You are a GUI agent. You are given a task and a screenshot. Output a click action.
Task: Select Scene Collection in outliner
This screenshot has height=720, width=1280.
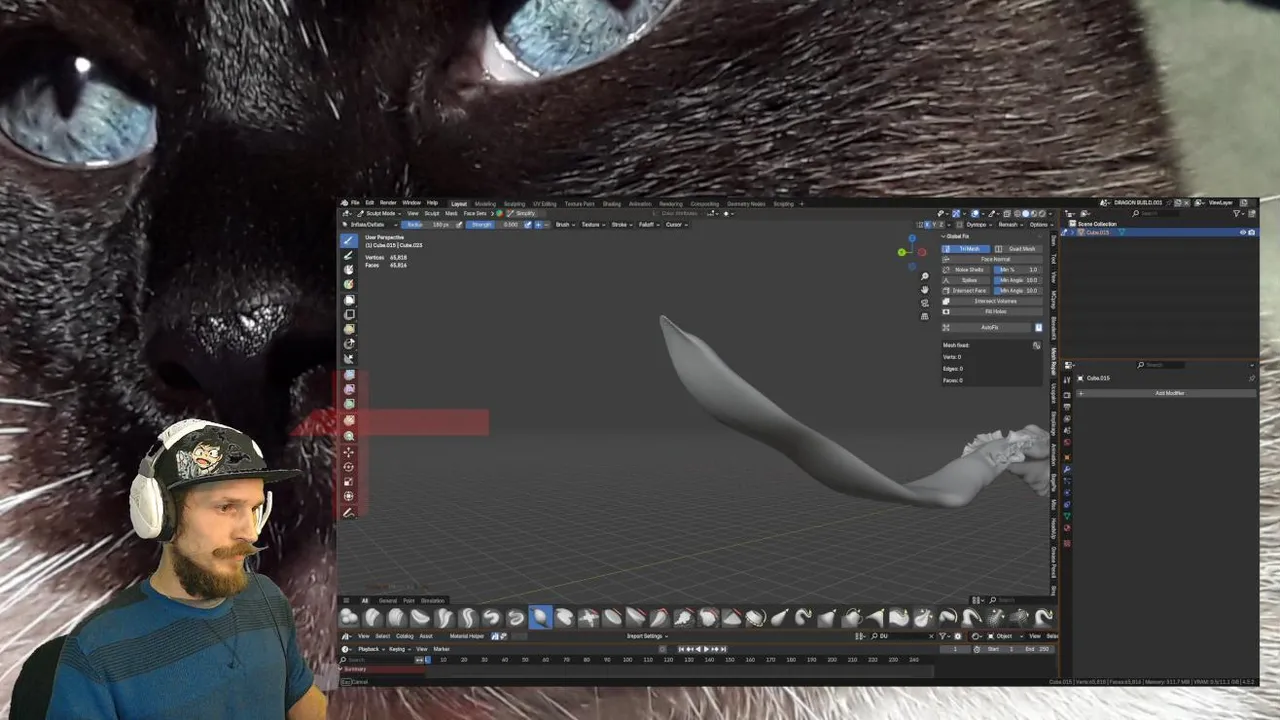(1097, 224)
